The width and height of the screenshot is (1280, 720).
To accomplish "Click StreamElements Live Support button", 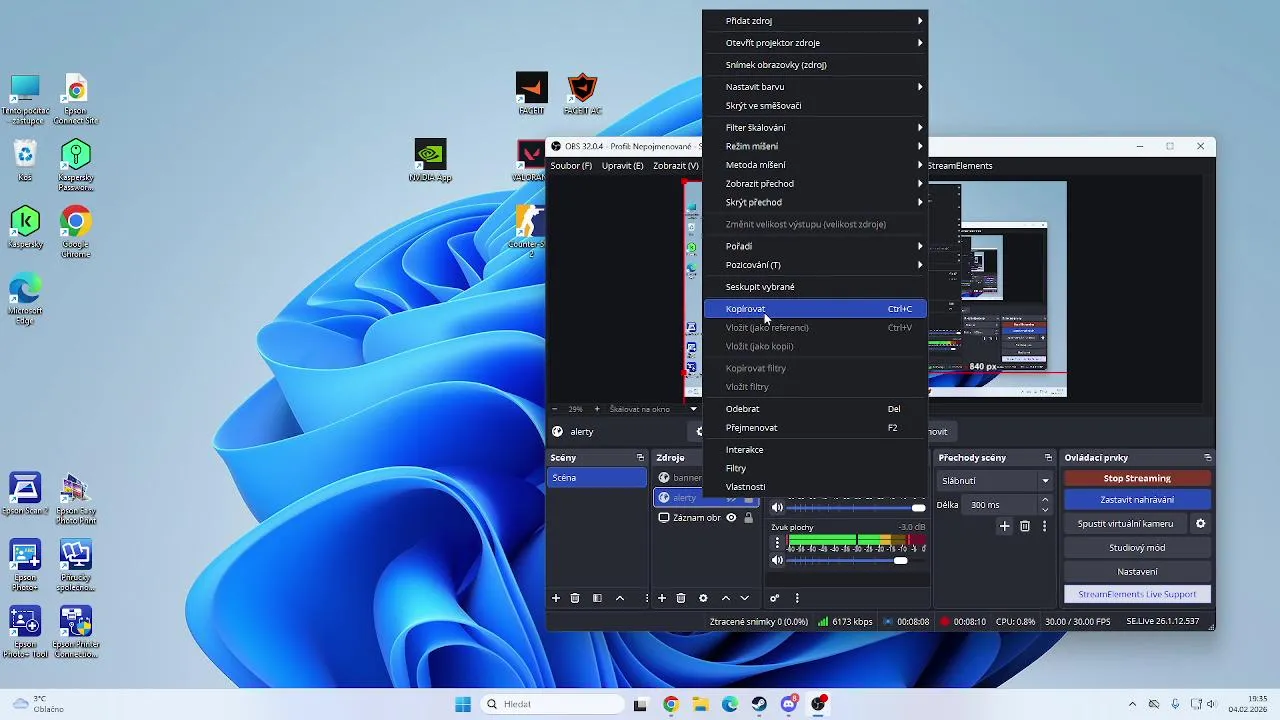I will (x=1137, y=594).
